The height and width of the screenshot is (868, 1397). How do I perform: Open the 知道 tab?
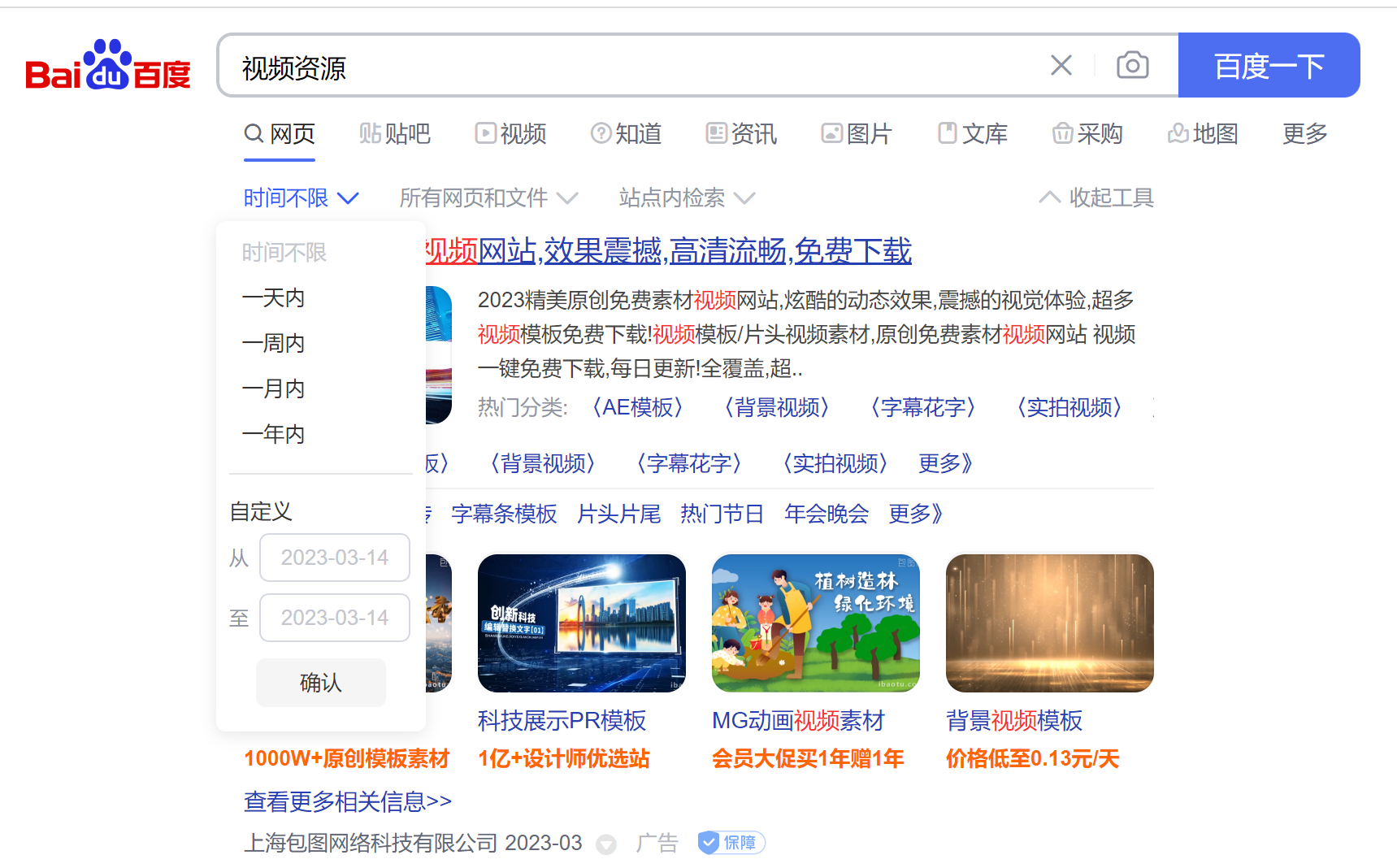point(627,133)
